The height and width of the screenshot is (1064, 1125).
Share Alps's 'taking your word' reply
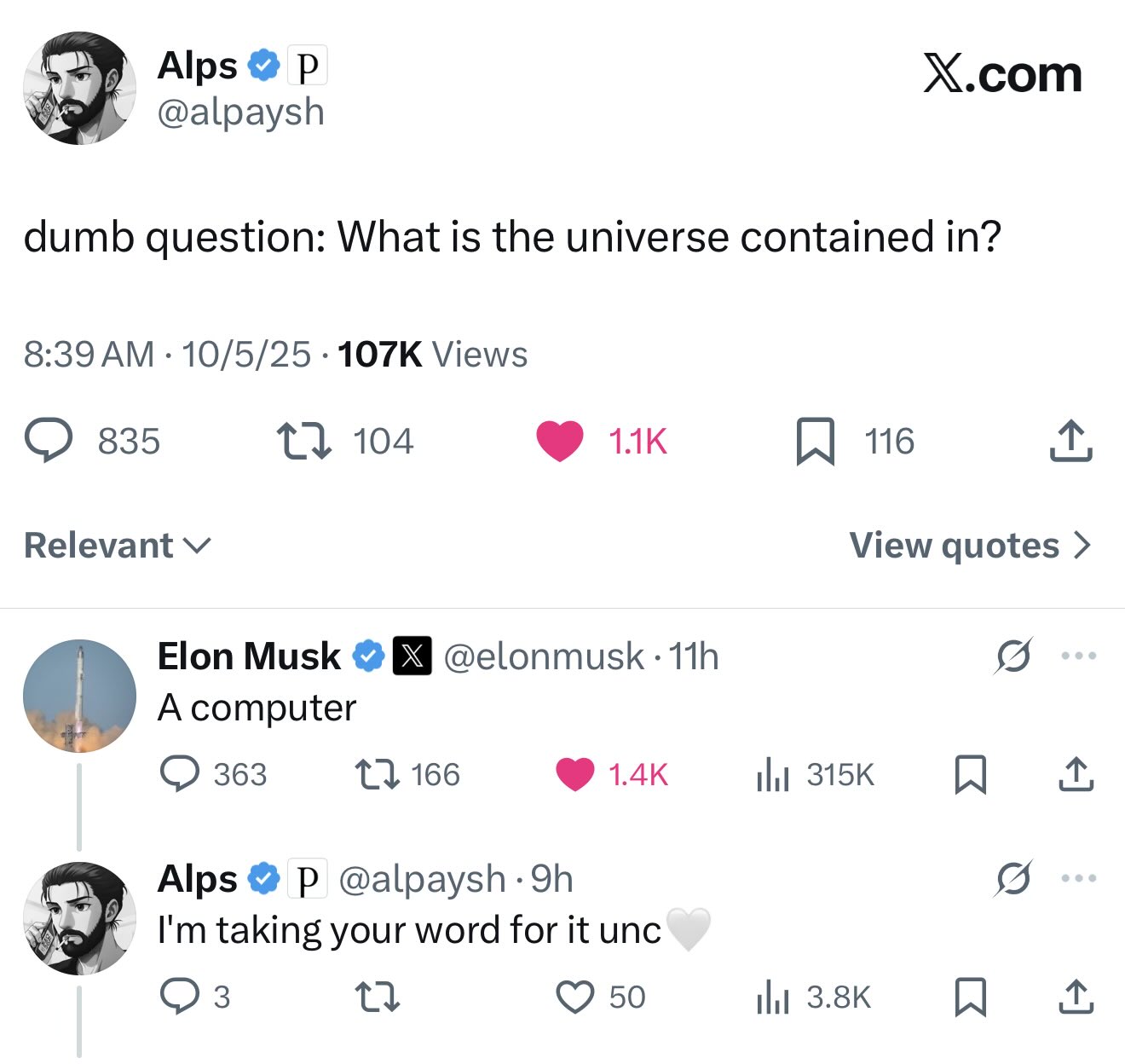pyautogui.click(x=1076, y=997)
